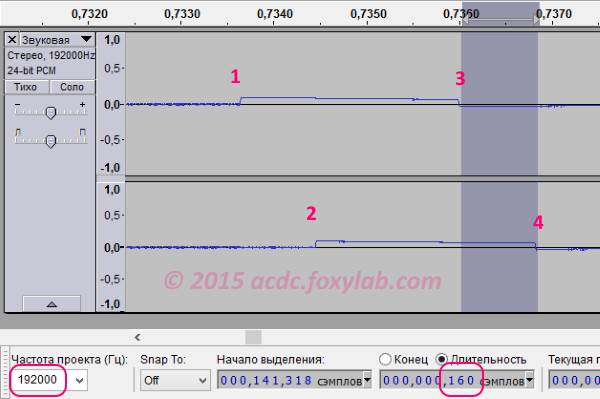Mute the track with Тихо button
The width and height of the screenshot is (600, 399).
(x=26, y=87)
